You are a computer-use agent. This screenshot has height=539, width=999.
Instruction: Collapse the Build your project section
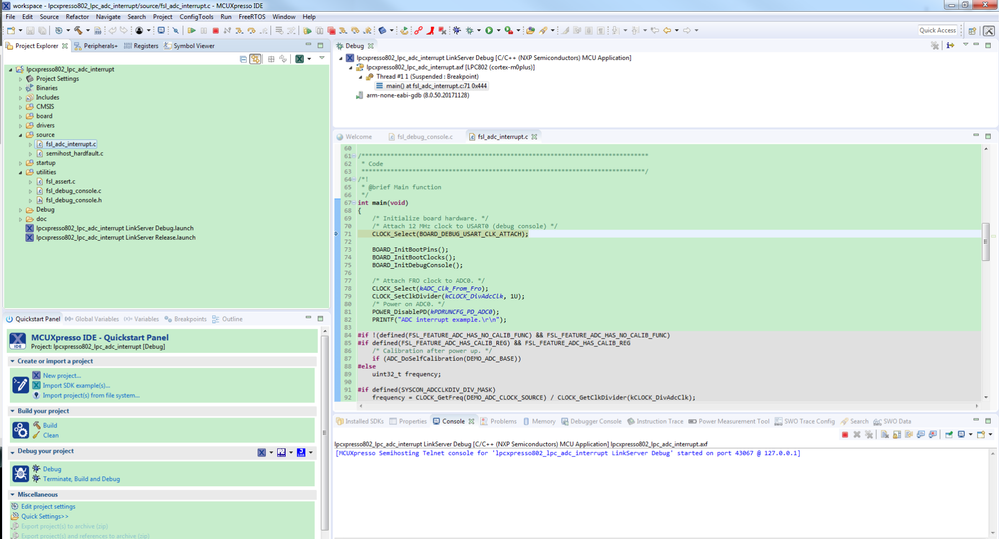click(12, 411)
